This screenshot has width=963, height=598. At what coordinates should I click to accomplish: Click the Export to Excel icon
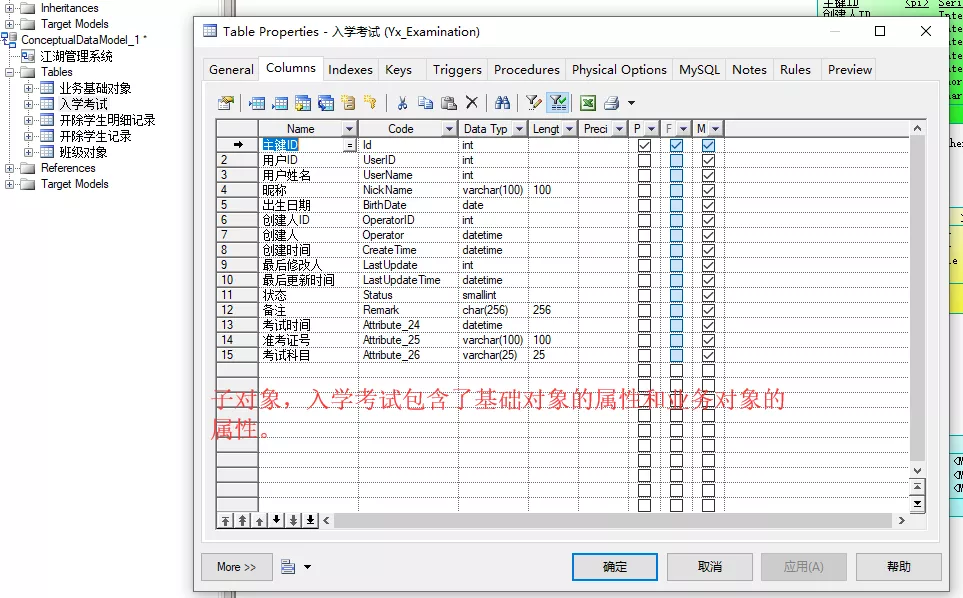(x=588, y=103)
